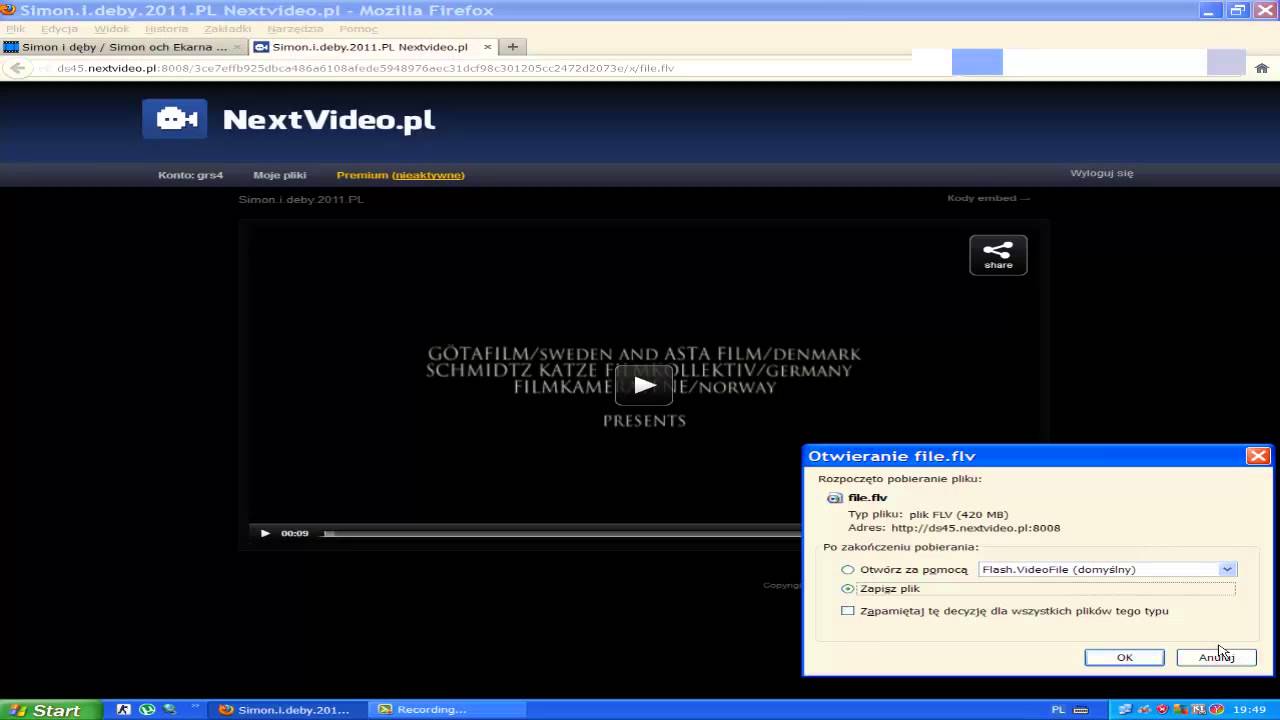This screenshot has width=1280, height=720.
Task: Click the small play button in the player bar
Action: click(265, 533)
